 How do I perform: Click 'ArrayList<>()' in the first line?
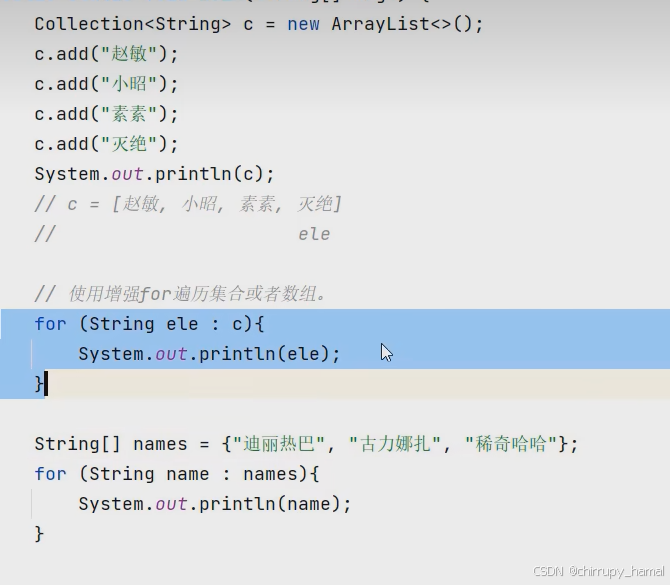(402, 24)
